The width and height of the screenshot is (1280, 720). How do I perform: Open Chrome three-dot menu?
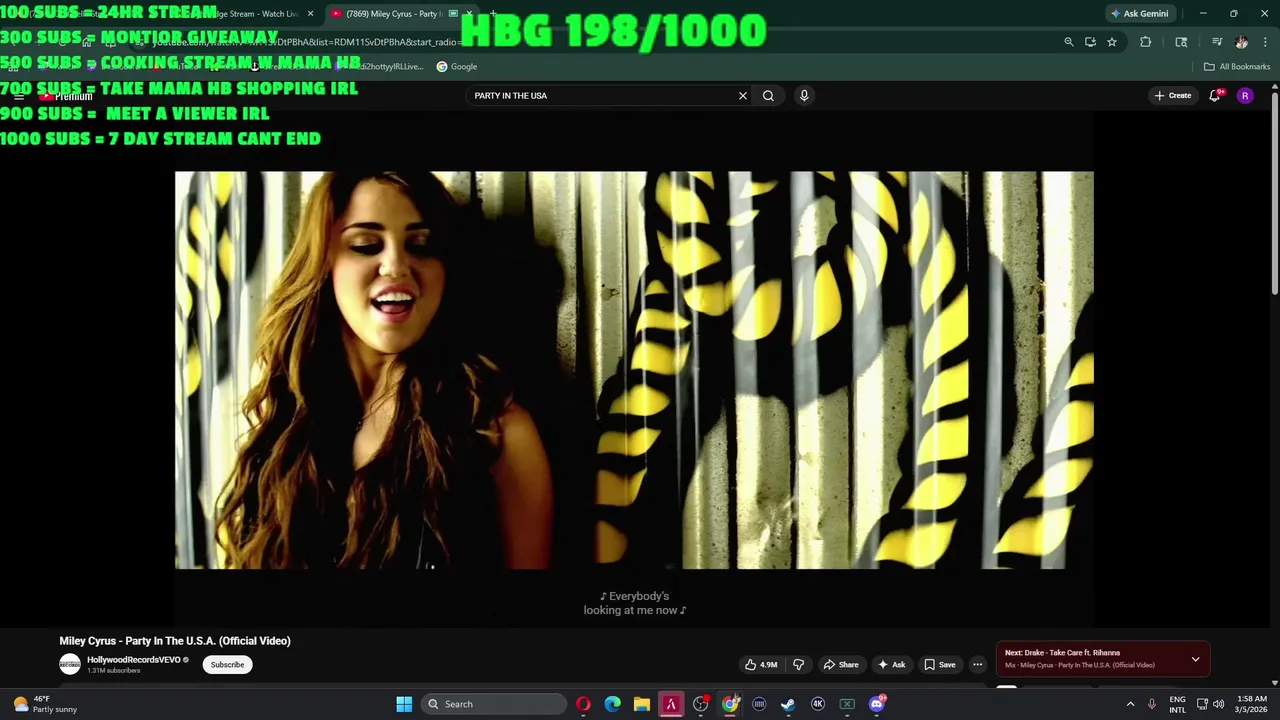pyautogui.click(x=1265, y=42)
